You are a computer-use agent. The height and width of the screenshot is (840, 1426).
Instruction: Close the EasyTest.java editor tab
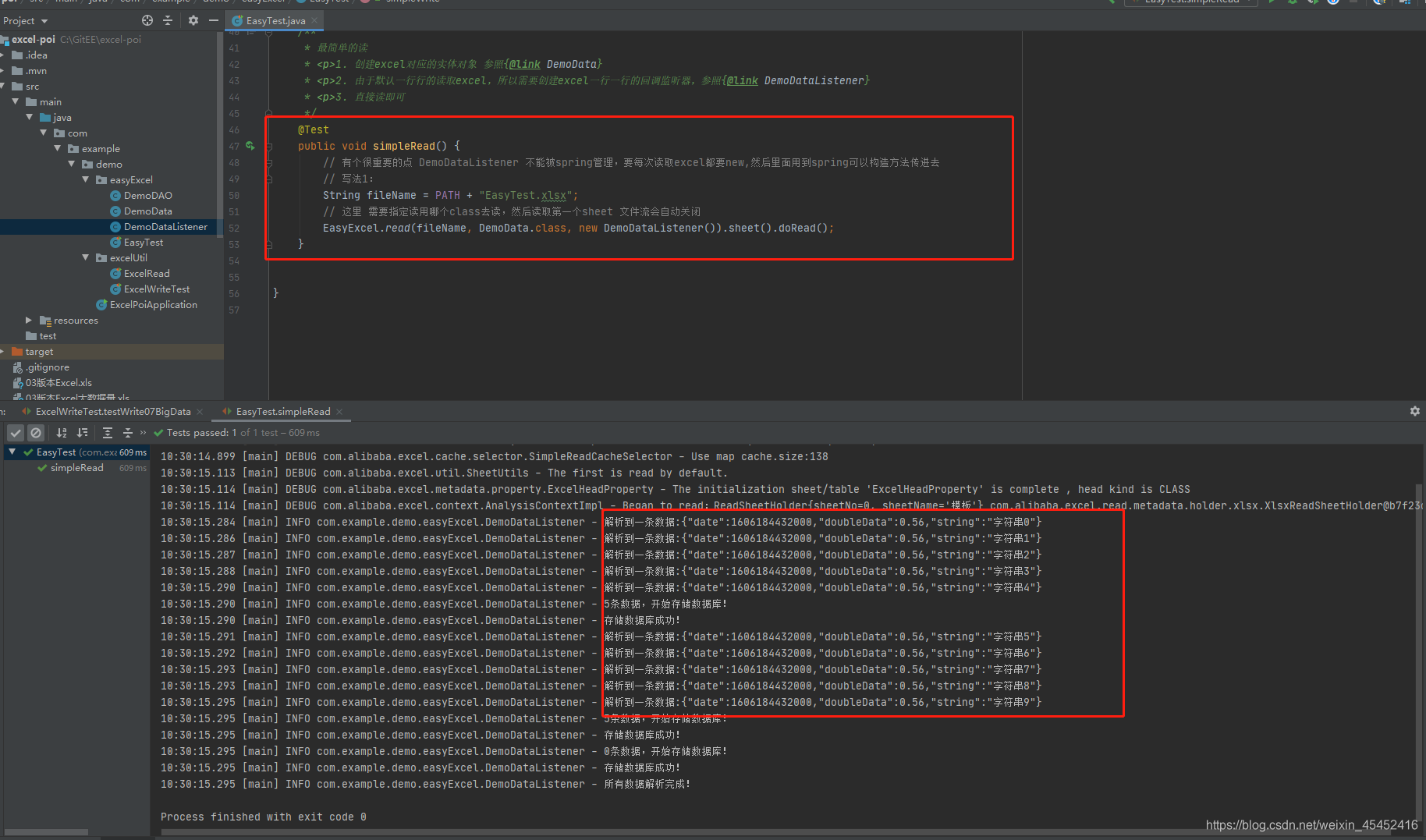(314, 20)
